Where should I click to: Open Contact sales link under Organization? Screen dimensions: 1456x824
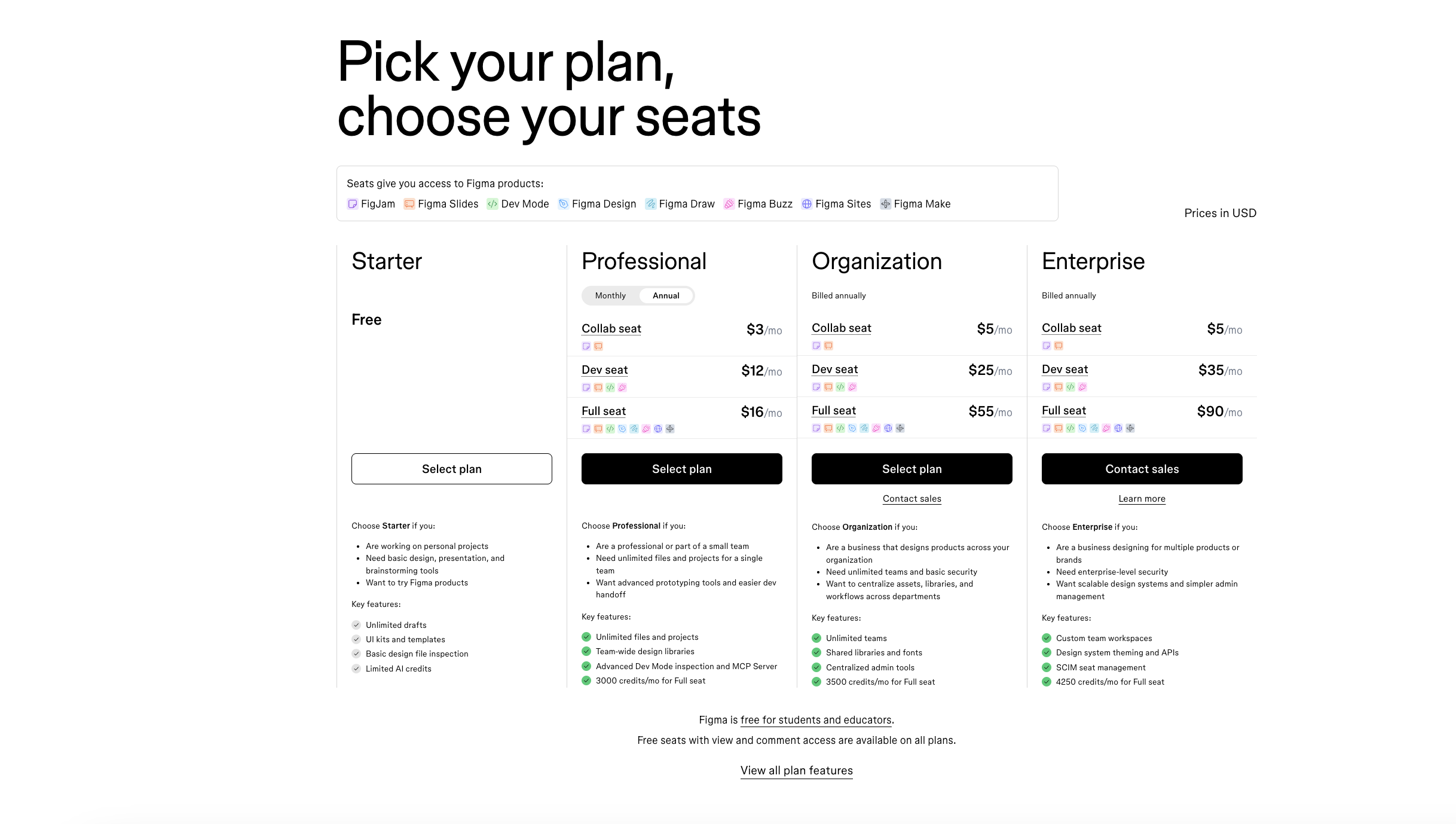click(911, 499)
